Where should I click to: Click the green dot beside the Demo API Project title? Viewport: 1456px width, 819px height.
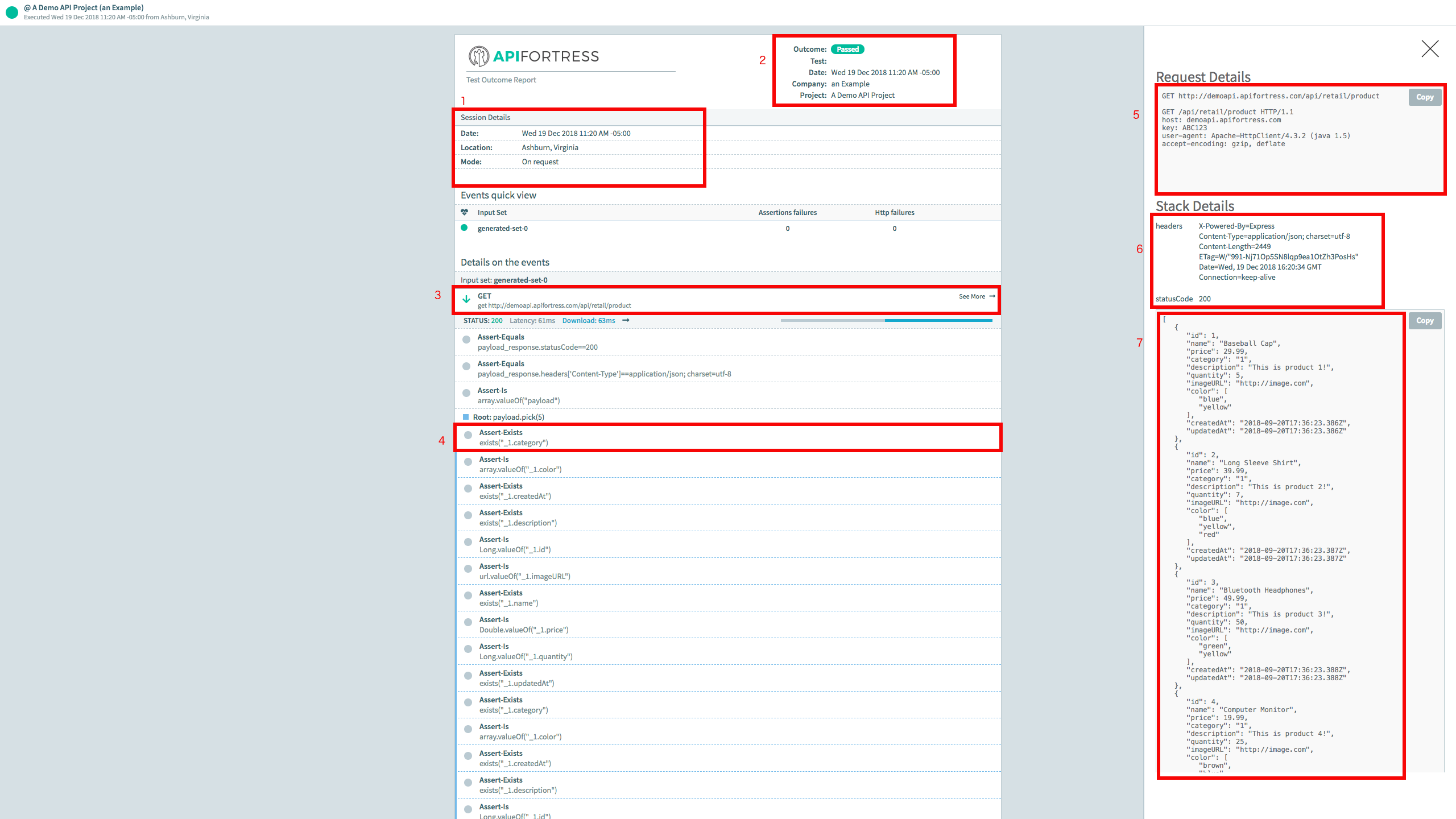click(11, 12)
